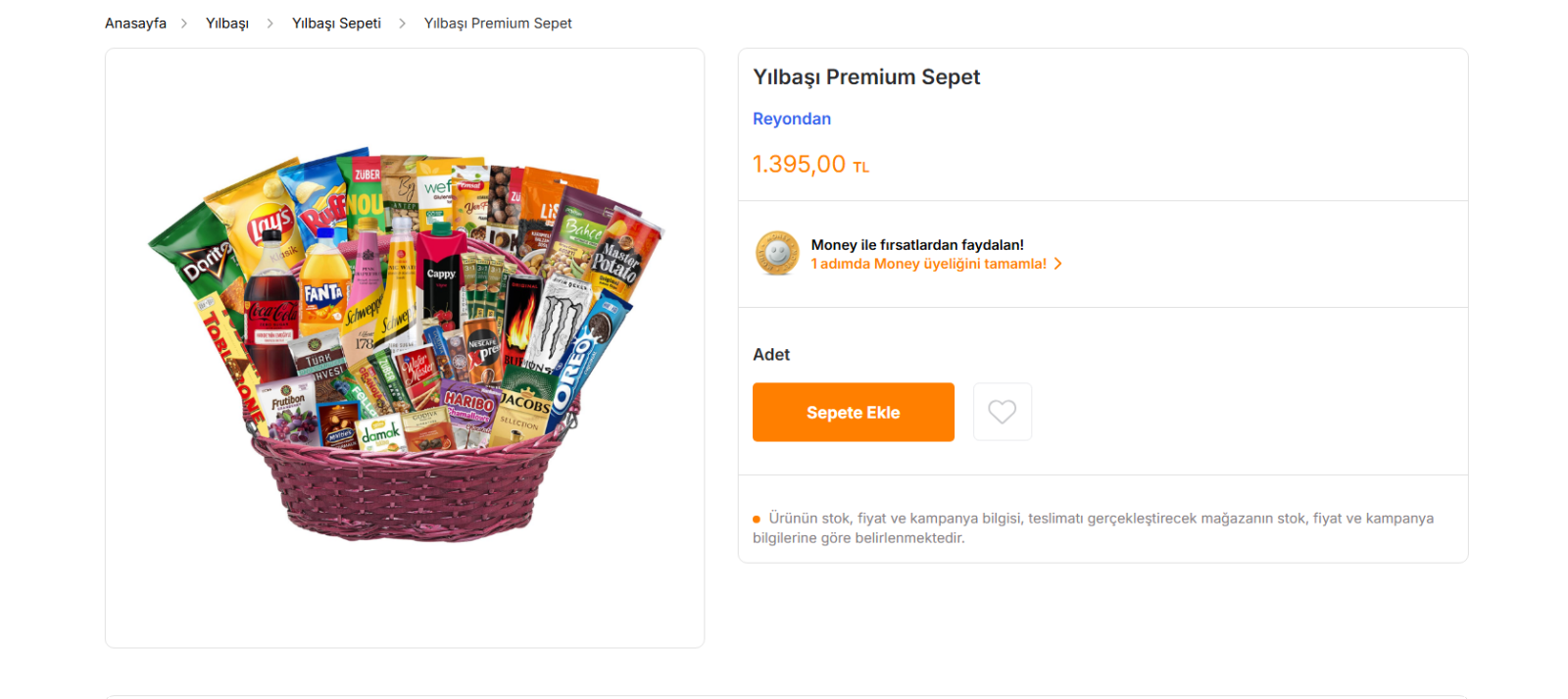Image resolution: width=1568 pixels, height=699 pixels.
Task: Click the 'Money ile fırsatlardan faydalan!' heading
Action: pos(917,245)
